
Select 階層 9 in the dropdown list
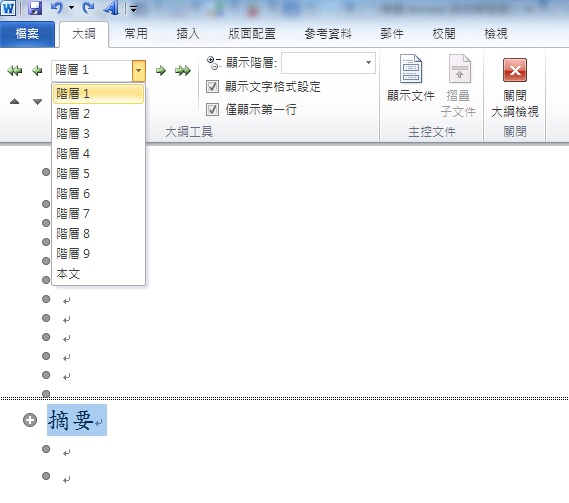point(98,253)
